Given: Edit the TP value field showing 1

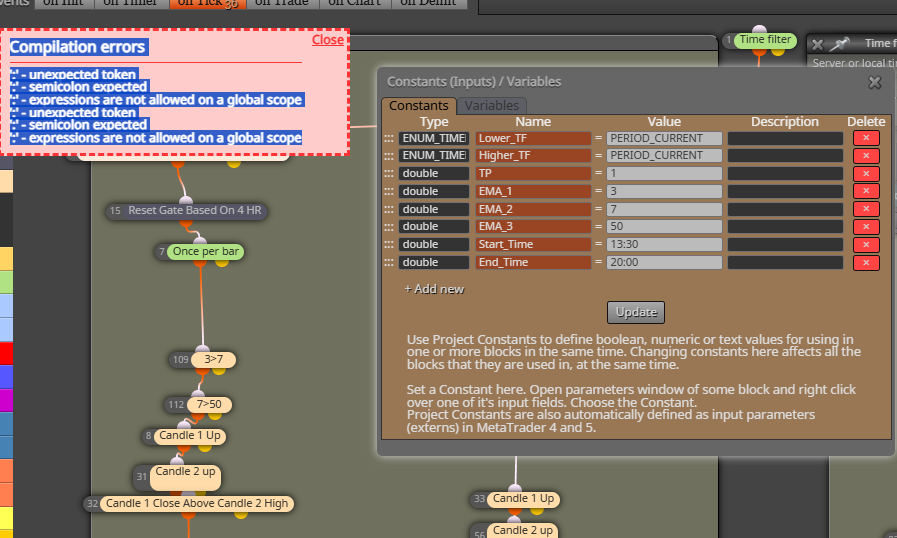Looking at the screenshot, I should [x=664, y=173].
